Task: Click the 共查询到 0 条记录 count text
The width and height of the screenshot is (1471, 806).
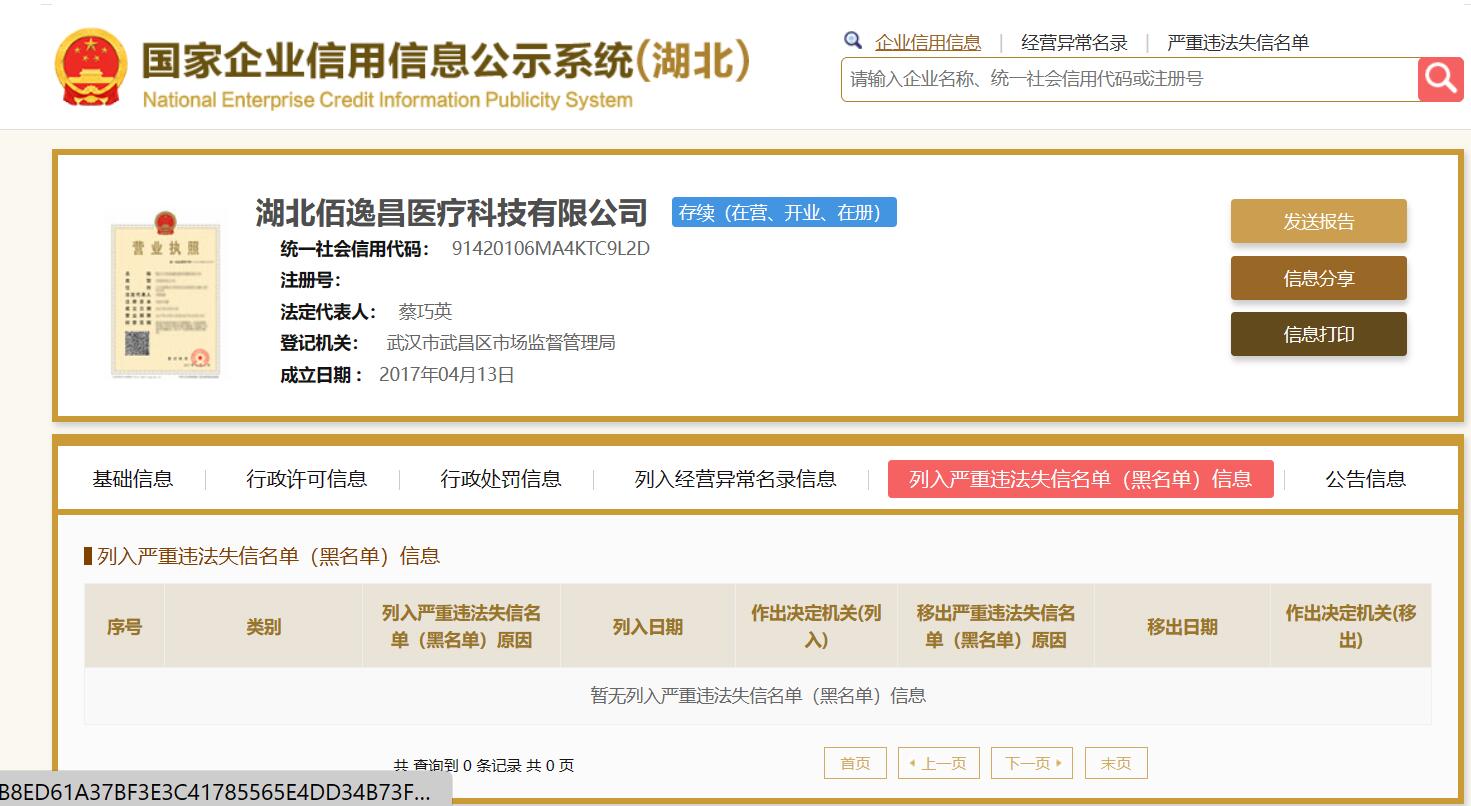Action: coord(484,766)
